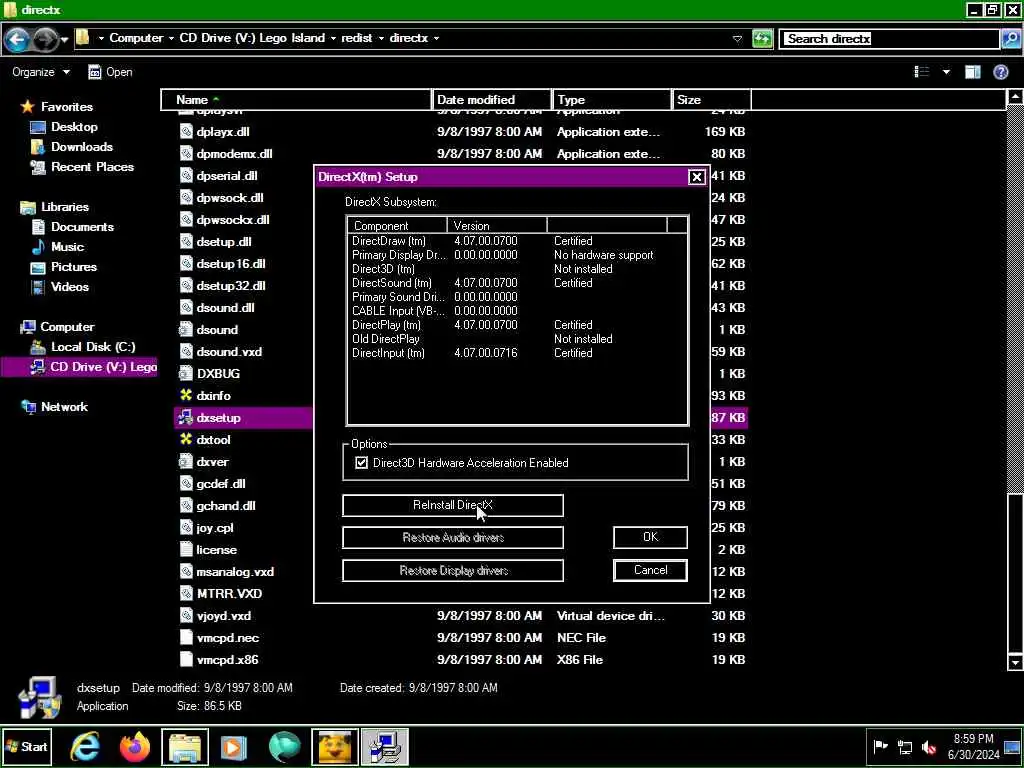Screen dimensions: 1024x768
Task: Click the search magnifier icon
Action: point(1010,39)
